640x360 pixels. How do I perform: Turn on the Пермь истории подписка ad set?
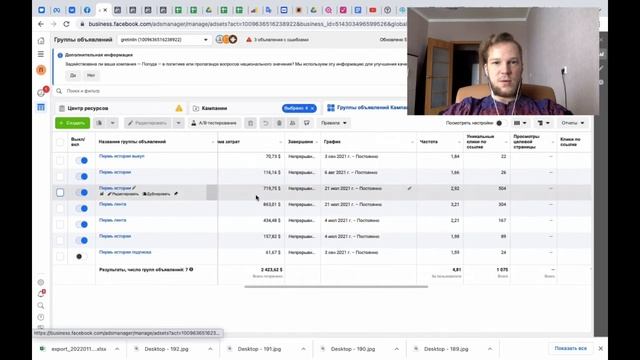click(x=81, y=256)
